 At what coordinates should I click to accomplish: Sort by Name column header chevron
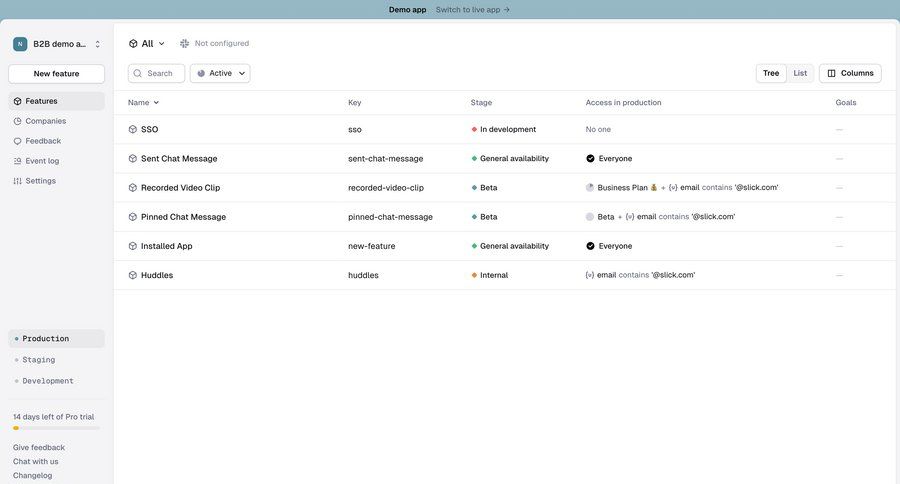(x=156, y=103)
